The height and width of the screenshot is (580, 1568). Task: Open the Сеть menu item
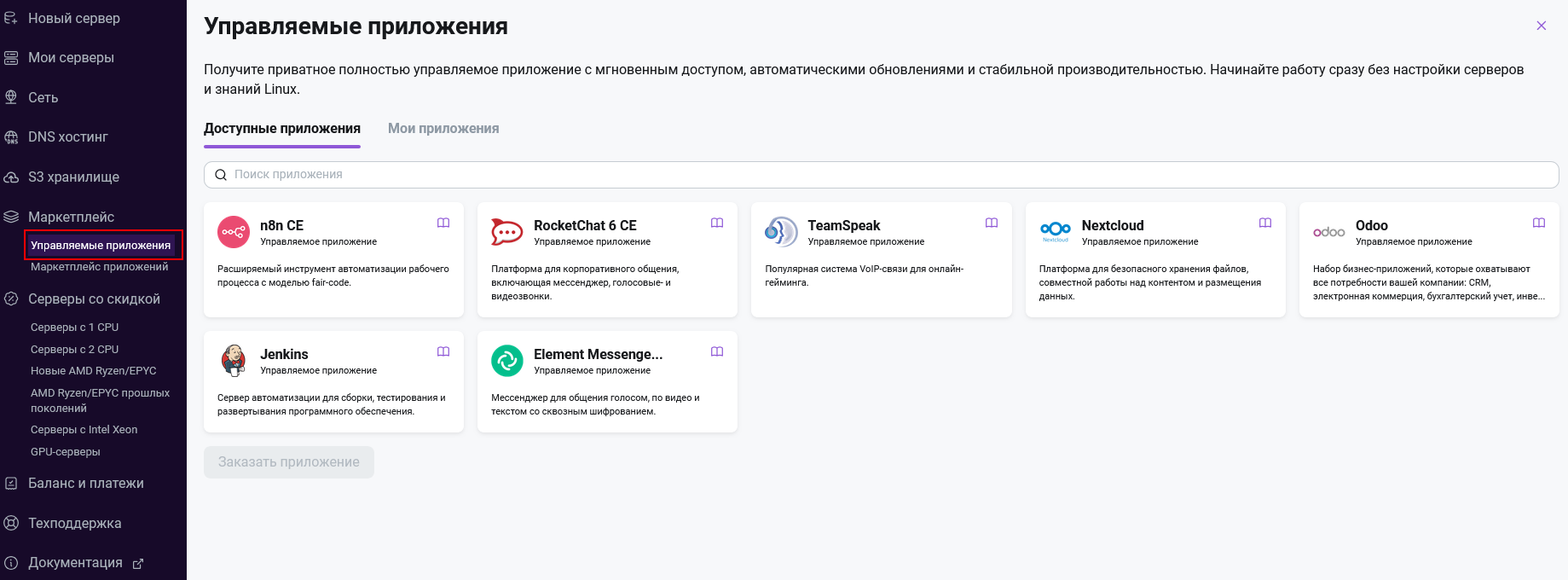click(x=43, y=98)
